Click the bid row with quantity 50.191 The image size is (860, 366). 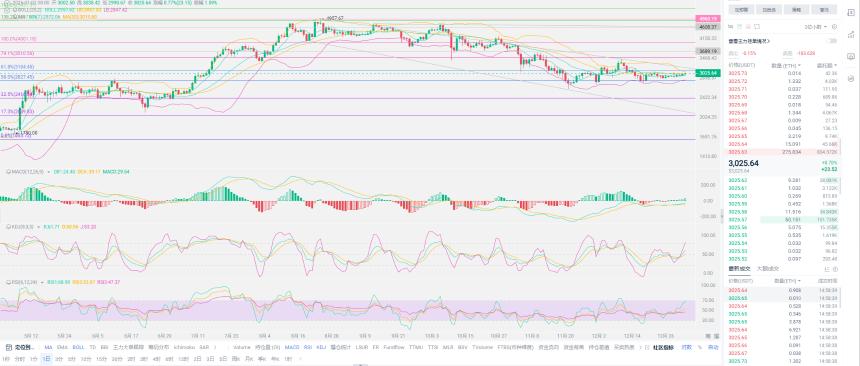(x=783, y=219)
